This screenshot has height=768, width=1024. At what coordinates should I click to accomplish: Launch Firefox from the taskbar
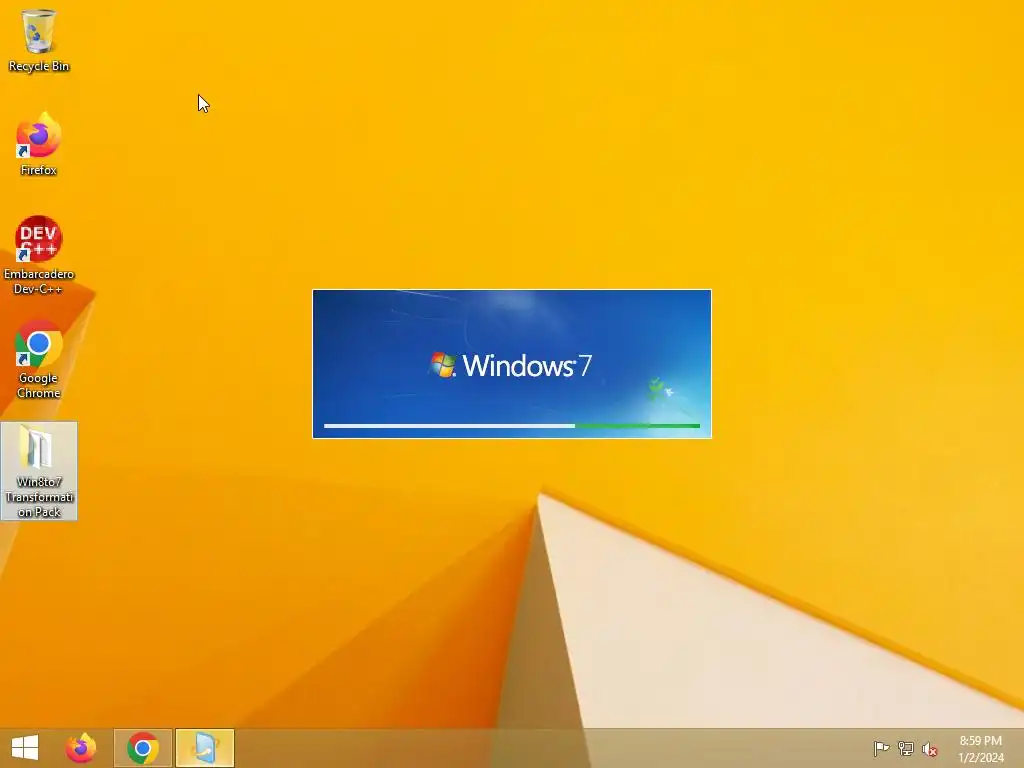80,748
